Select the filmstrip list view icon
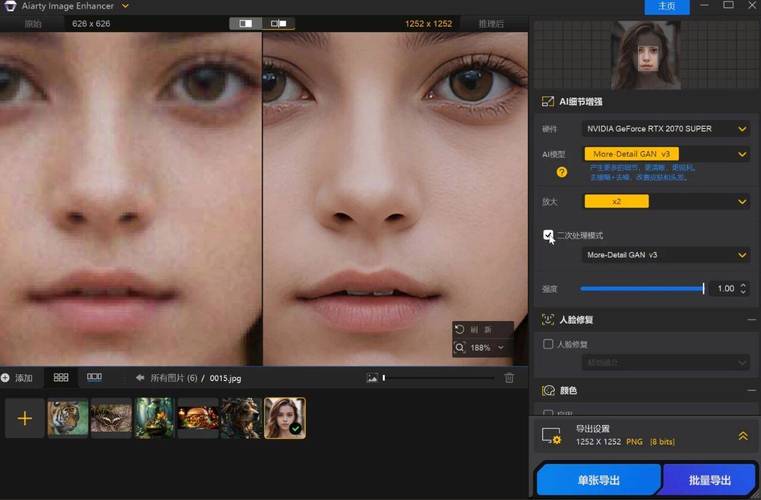This screenshot has height=500, width=761. pos(94,377)
